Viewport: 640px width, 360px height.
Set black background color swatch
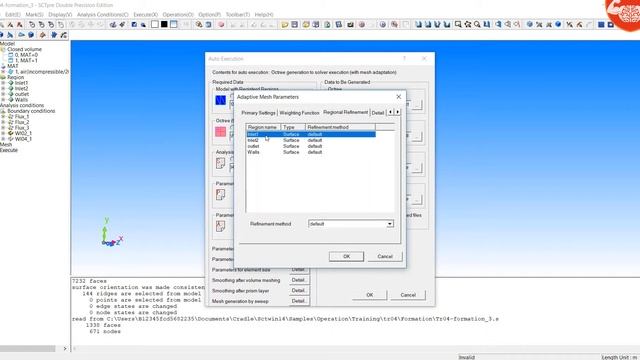164,24
